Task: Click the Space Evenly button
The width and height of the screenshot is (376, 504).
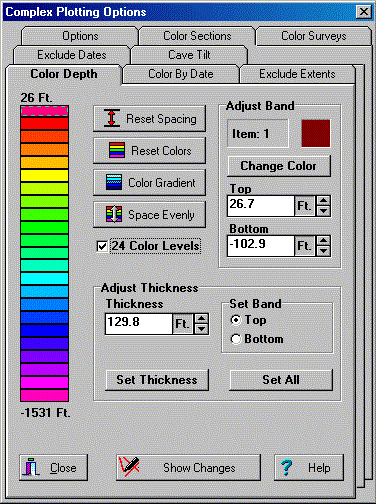Action: [x=149, y=215]
